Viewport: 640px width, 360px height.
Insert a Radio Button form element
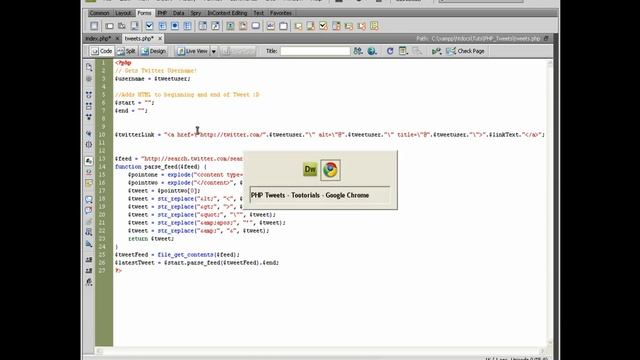coord(175,26)
